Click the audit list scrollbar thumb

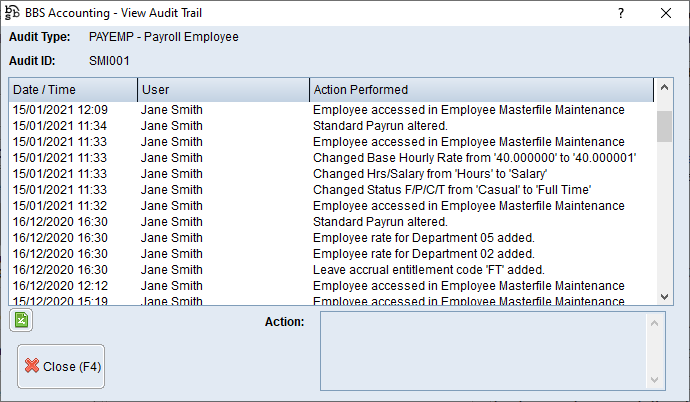pyautogui.click(x=664, y=127)
